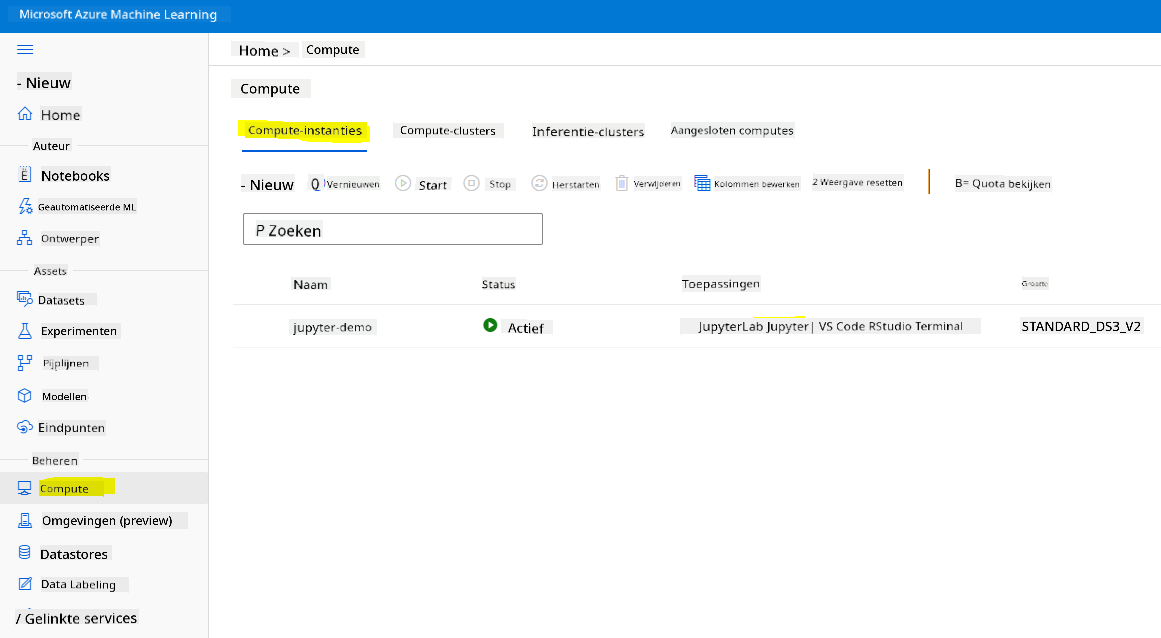Click the Omgevingen (preview) icon
The width and height of the screenshot is (1161, 638).
pyautogui.click(x=24, y=520)
